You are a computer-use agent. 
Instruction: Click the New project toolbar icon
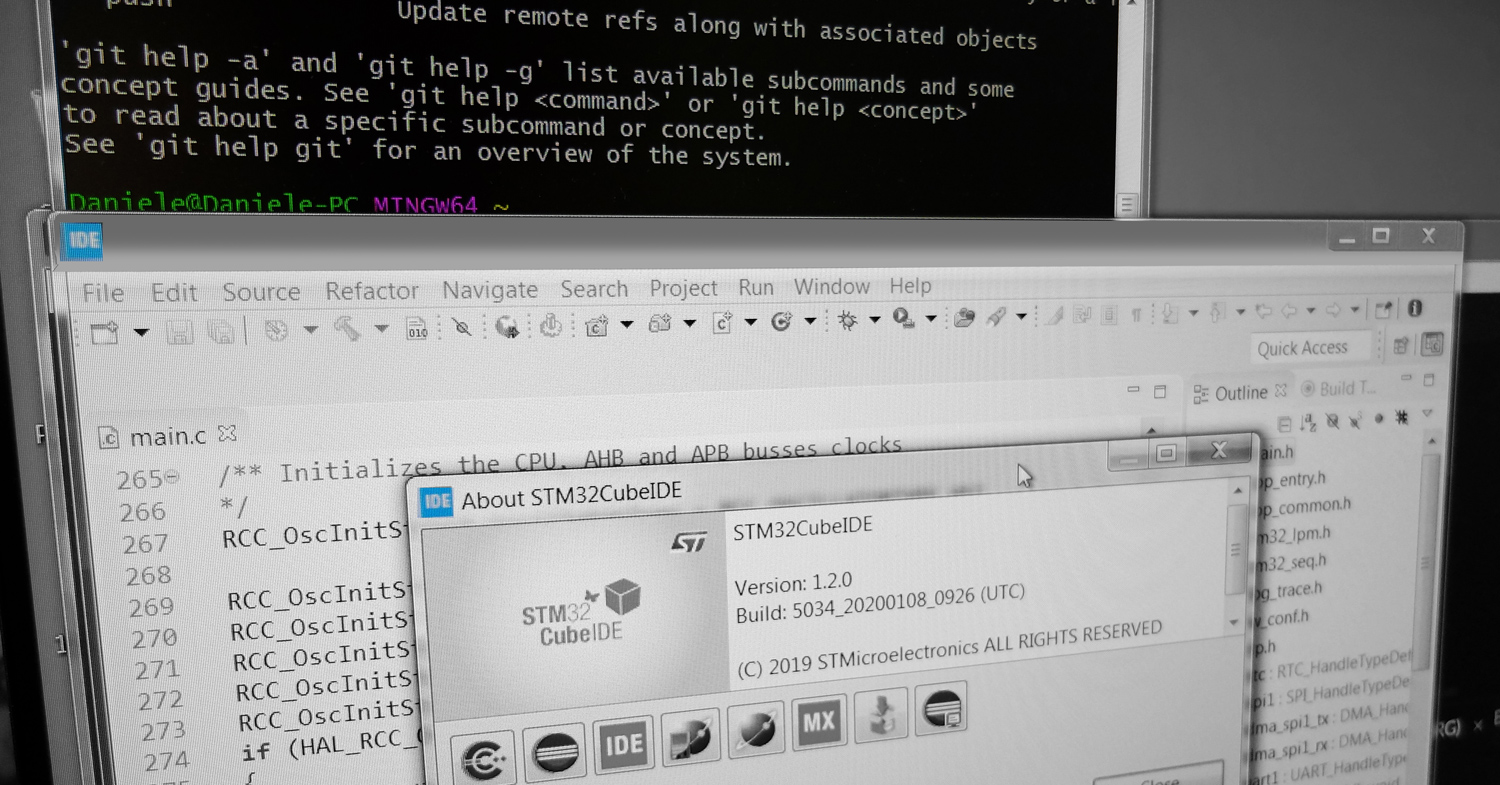(x=105, y=333)
